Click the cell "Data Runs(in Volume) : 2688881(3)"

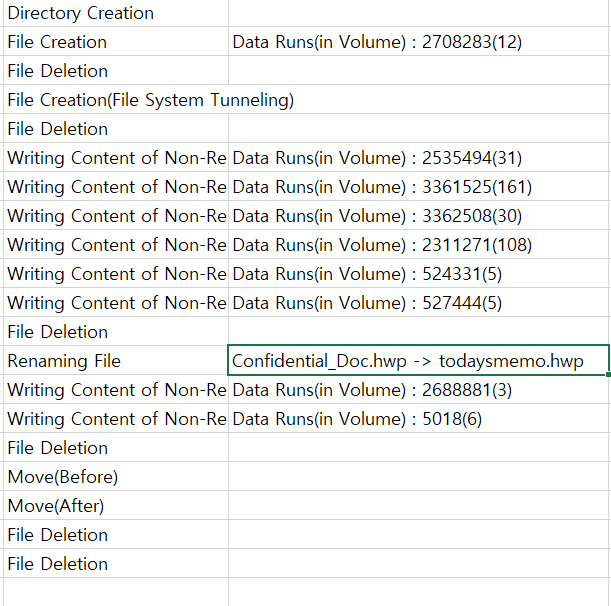[419, 389]
